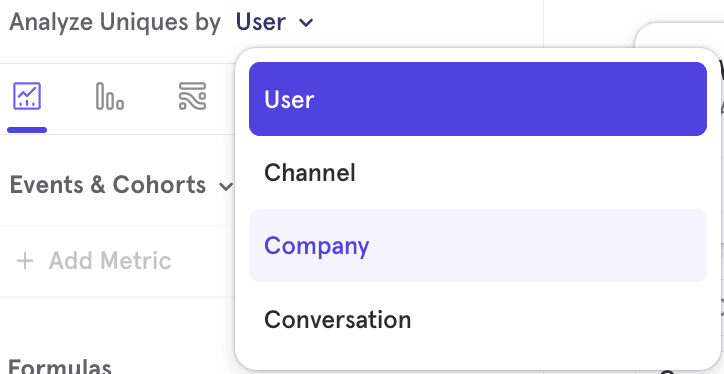Click the blank row area right of Add Metric

203,261
